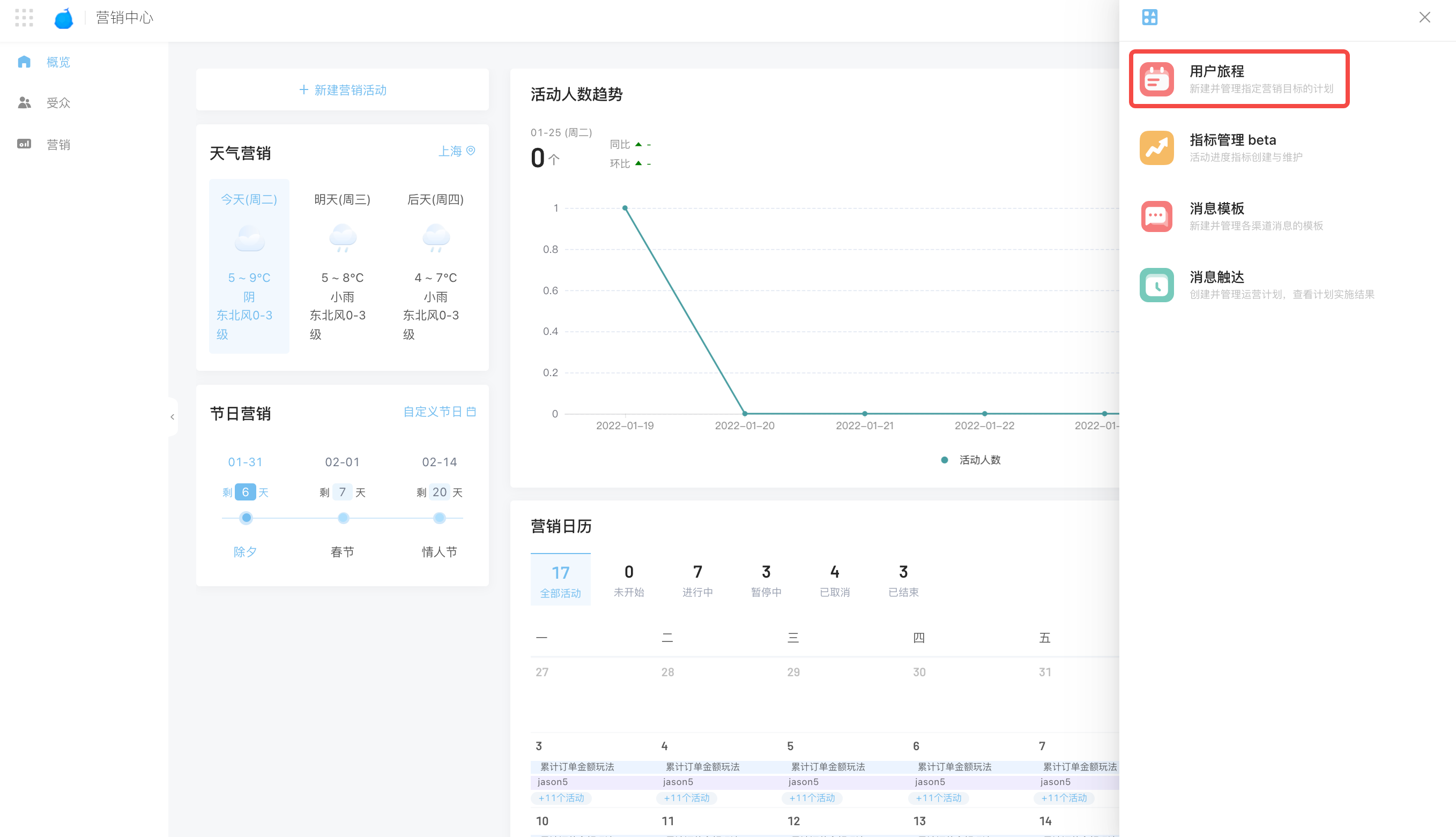Open the 消息触达 clock icon
This screenshot has height=837, width=1456.
[1156, 285]
